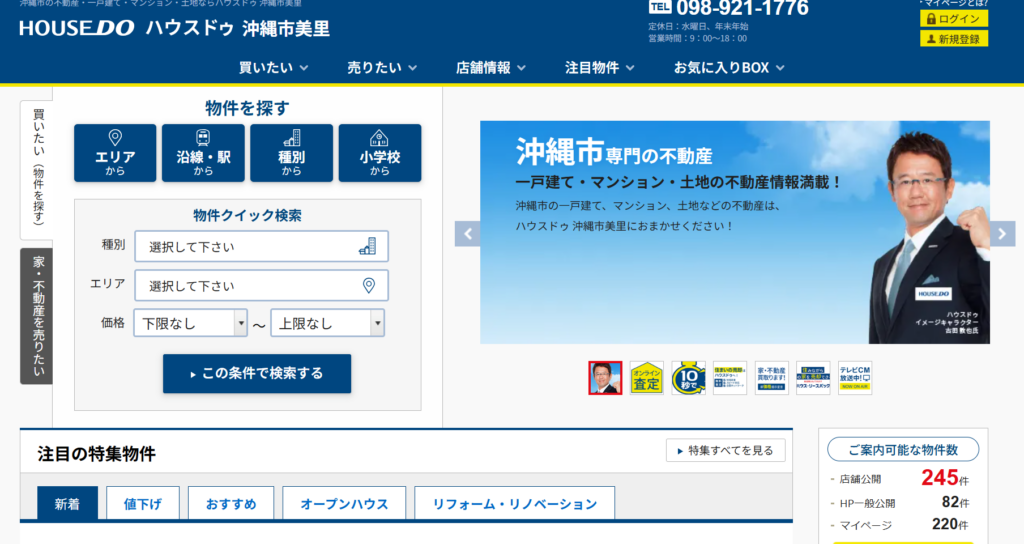Select the 10秒で slide thumbnail
This screenshot has height=544, width=1024.
pos(688,378)
